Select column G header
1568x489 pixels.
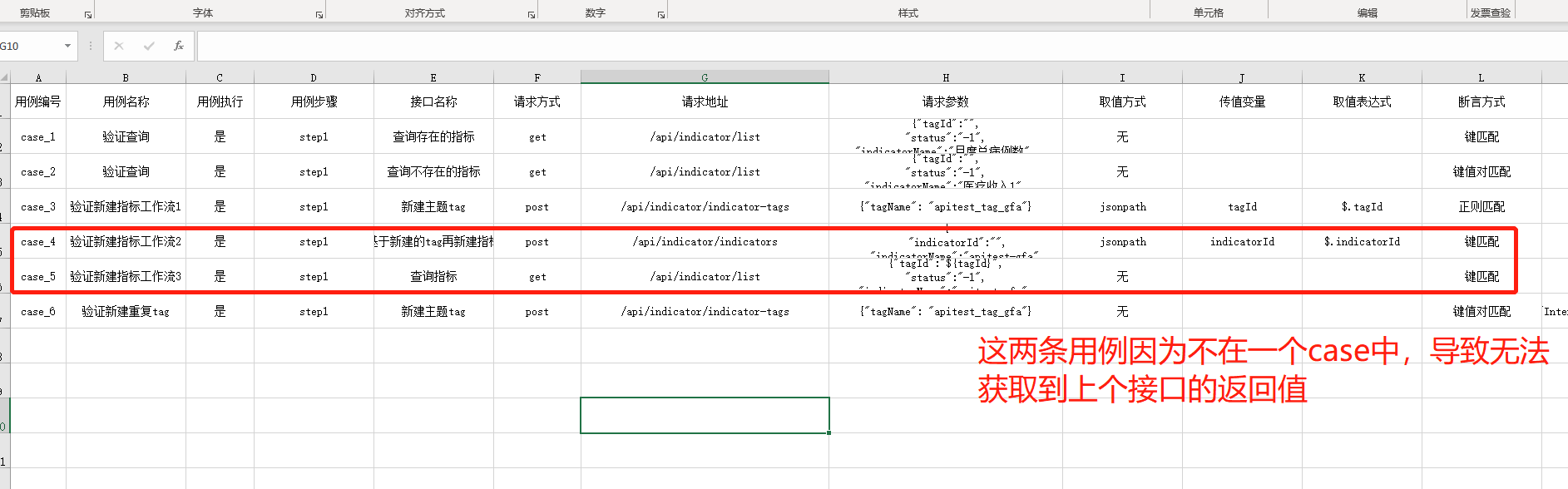point(705,77)
